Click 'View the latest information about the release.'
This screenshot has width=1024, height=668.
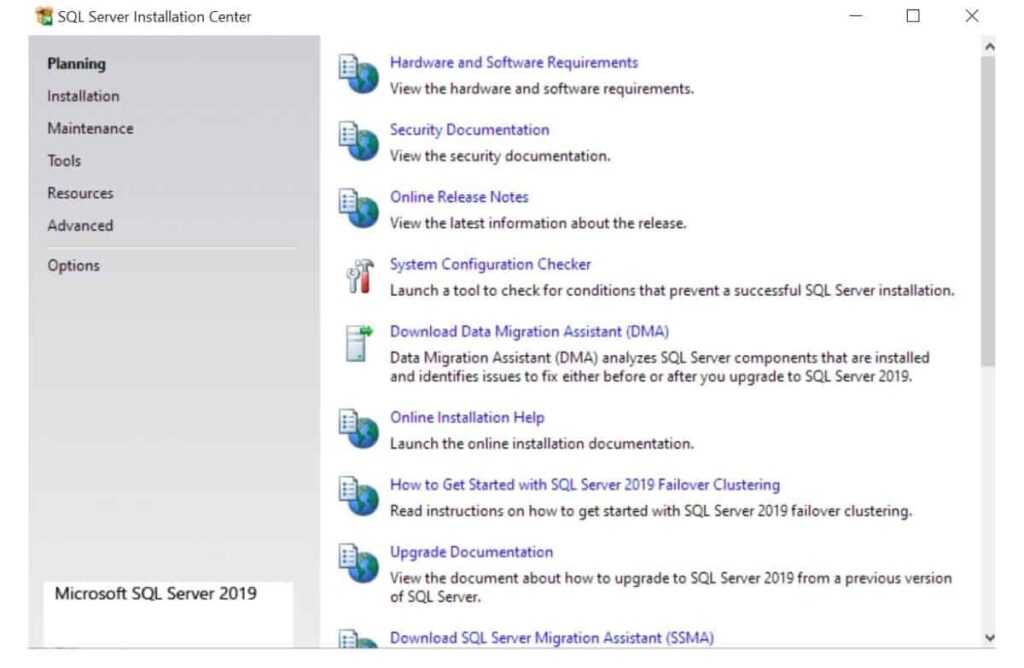(538, 223)
